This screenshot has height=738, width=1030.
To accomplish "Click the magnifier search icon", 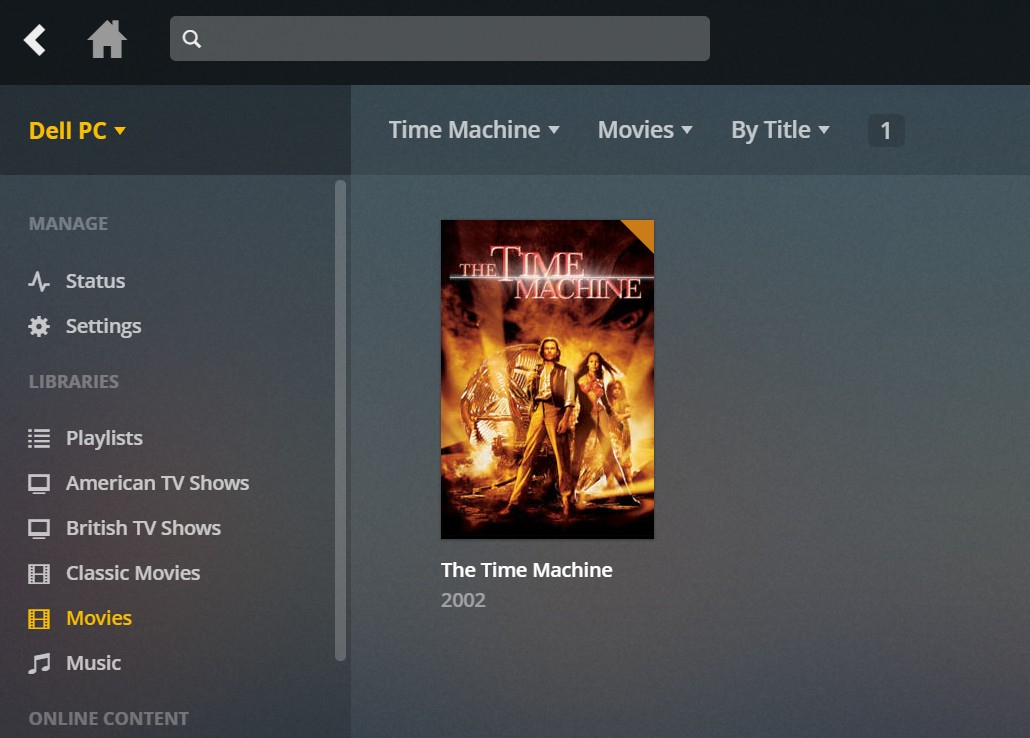I will click(x=191, y=39).
